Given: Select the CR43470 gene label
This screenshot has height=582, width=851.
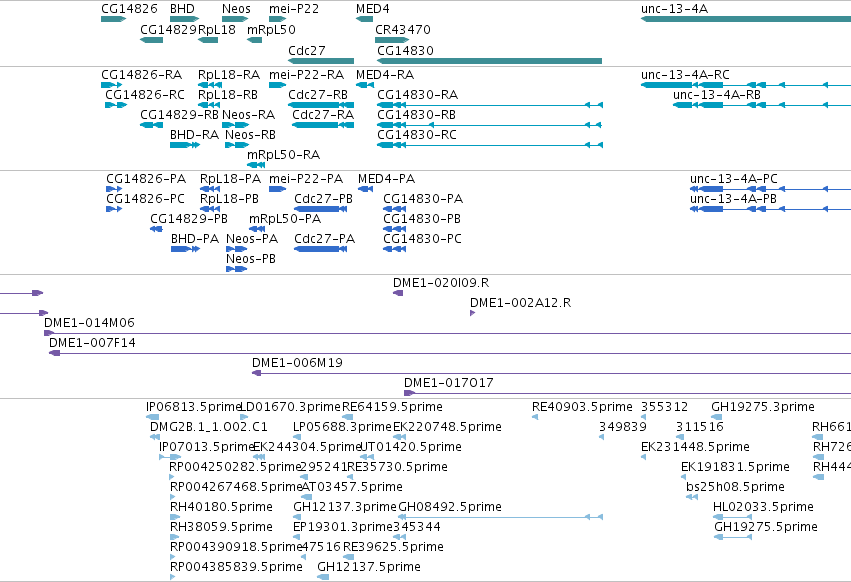Looking at the screenshot, I should pos(403,29).
